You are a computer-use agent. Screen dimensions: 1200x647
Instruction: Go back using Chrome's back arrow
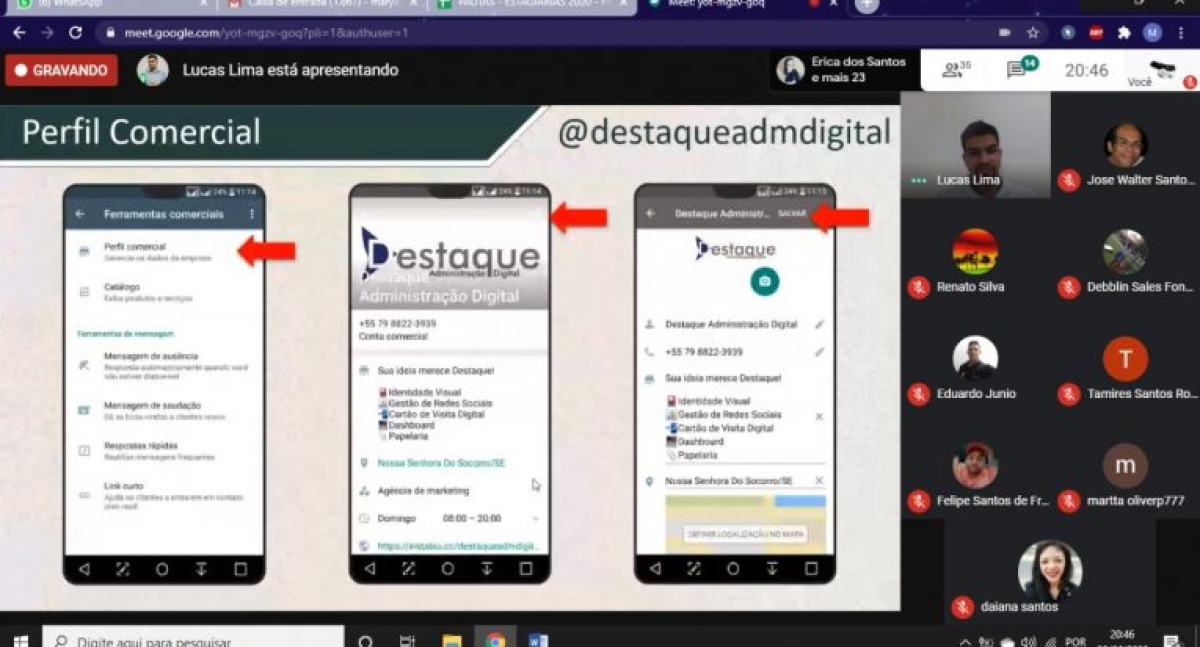(x=18, y=33)
